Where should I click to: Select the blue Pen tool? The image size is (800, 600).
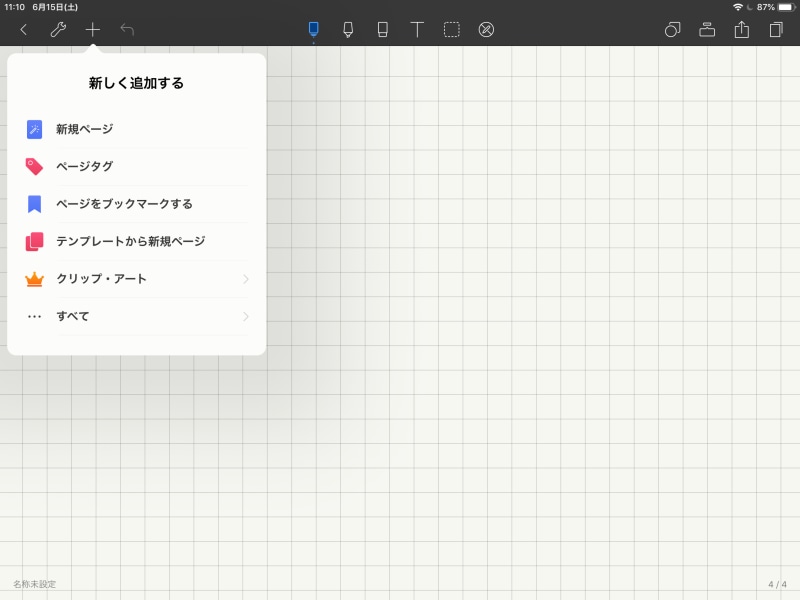(313, 29)
